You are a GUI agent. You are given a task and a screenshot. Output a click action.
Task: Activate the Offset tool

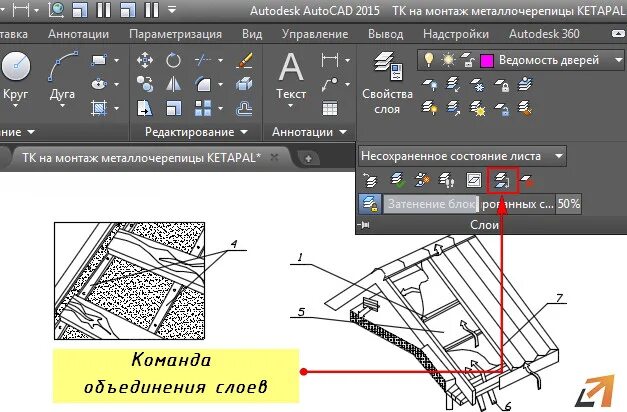click(244, 108)
